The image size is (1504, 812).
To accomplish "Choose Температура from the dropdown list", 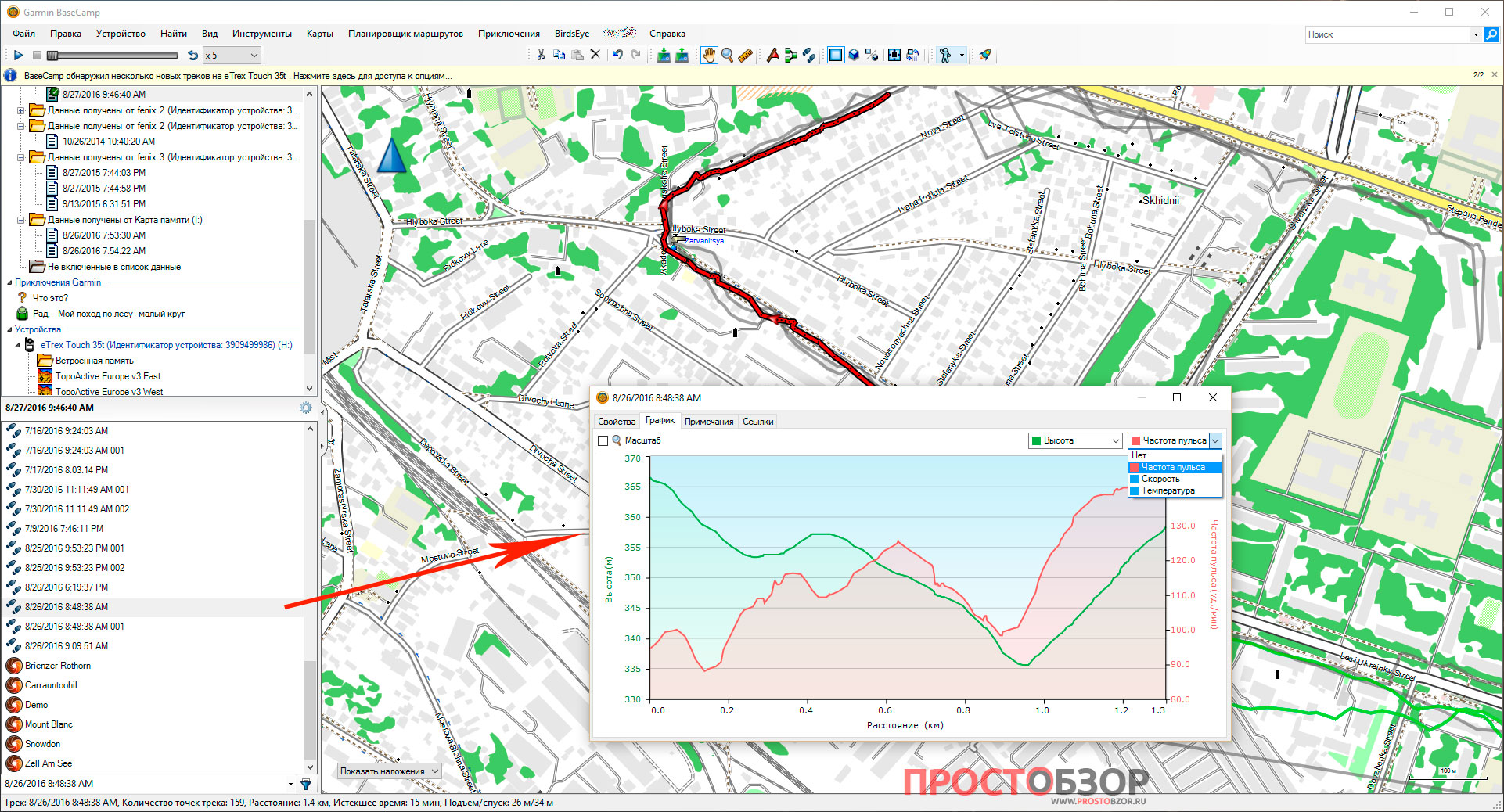I will pos(1168,490).
